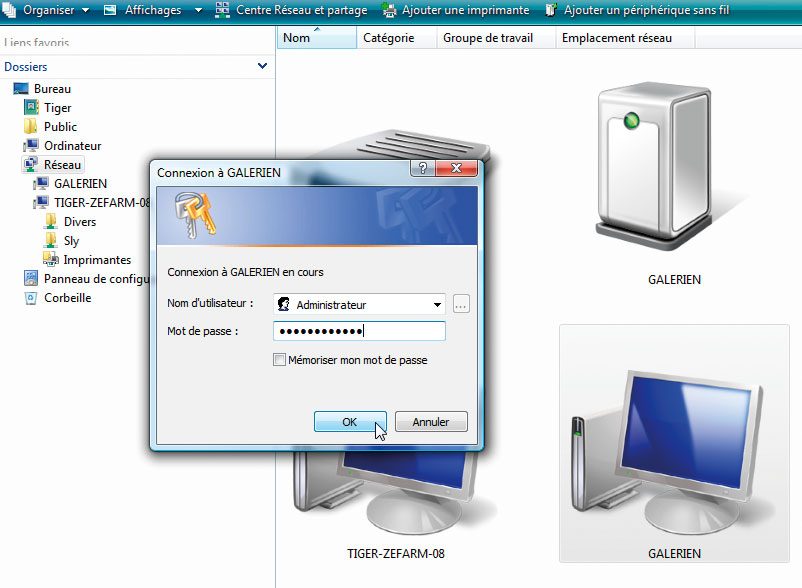Open the Nom d'utilisateur dropdown

pos(438,305)
